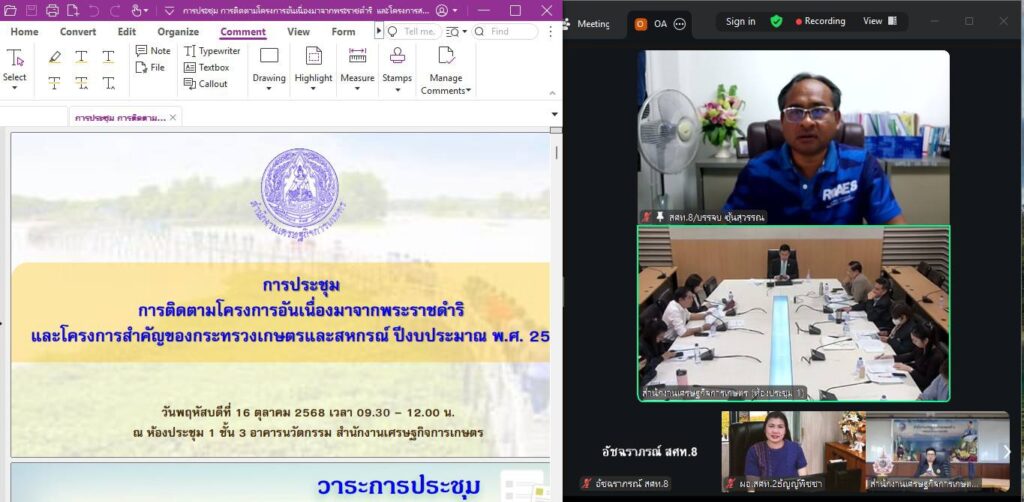The image size is (1024, 502).
Task: Click the highlighter pen text-markup icon
Action: point(54,57)
